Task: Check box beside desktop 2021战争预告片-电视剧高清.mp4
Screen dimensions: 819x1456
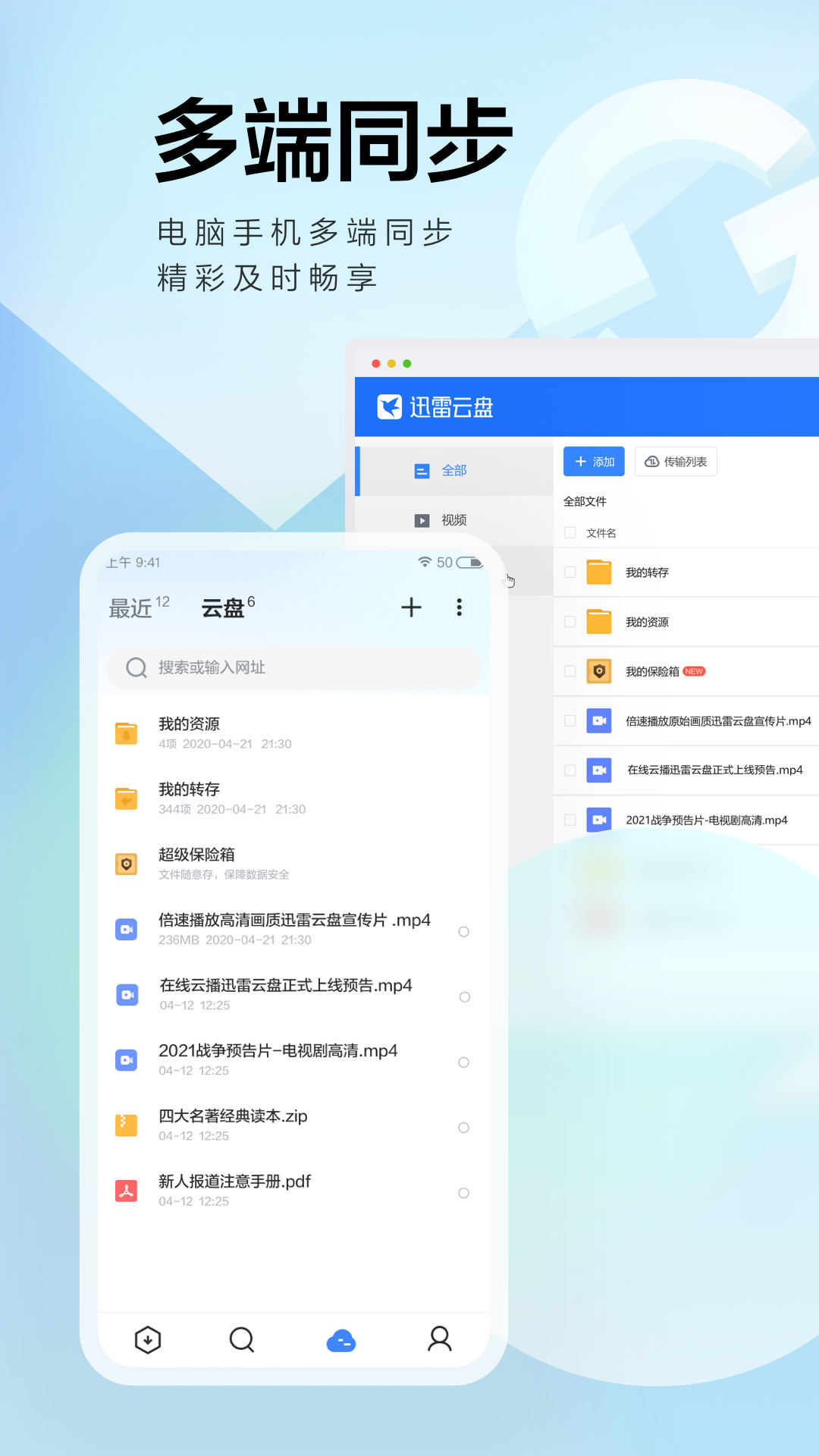Action: 570,819
